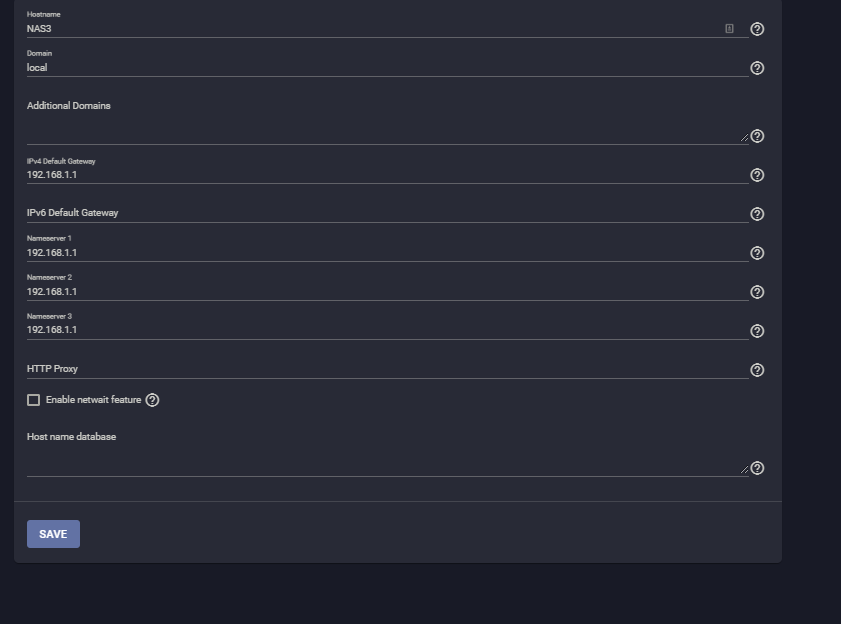
Task: Click into the Hostname field containing NAS3
Action: point(370,29)
